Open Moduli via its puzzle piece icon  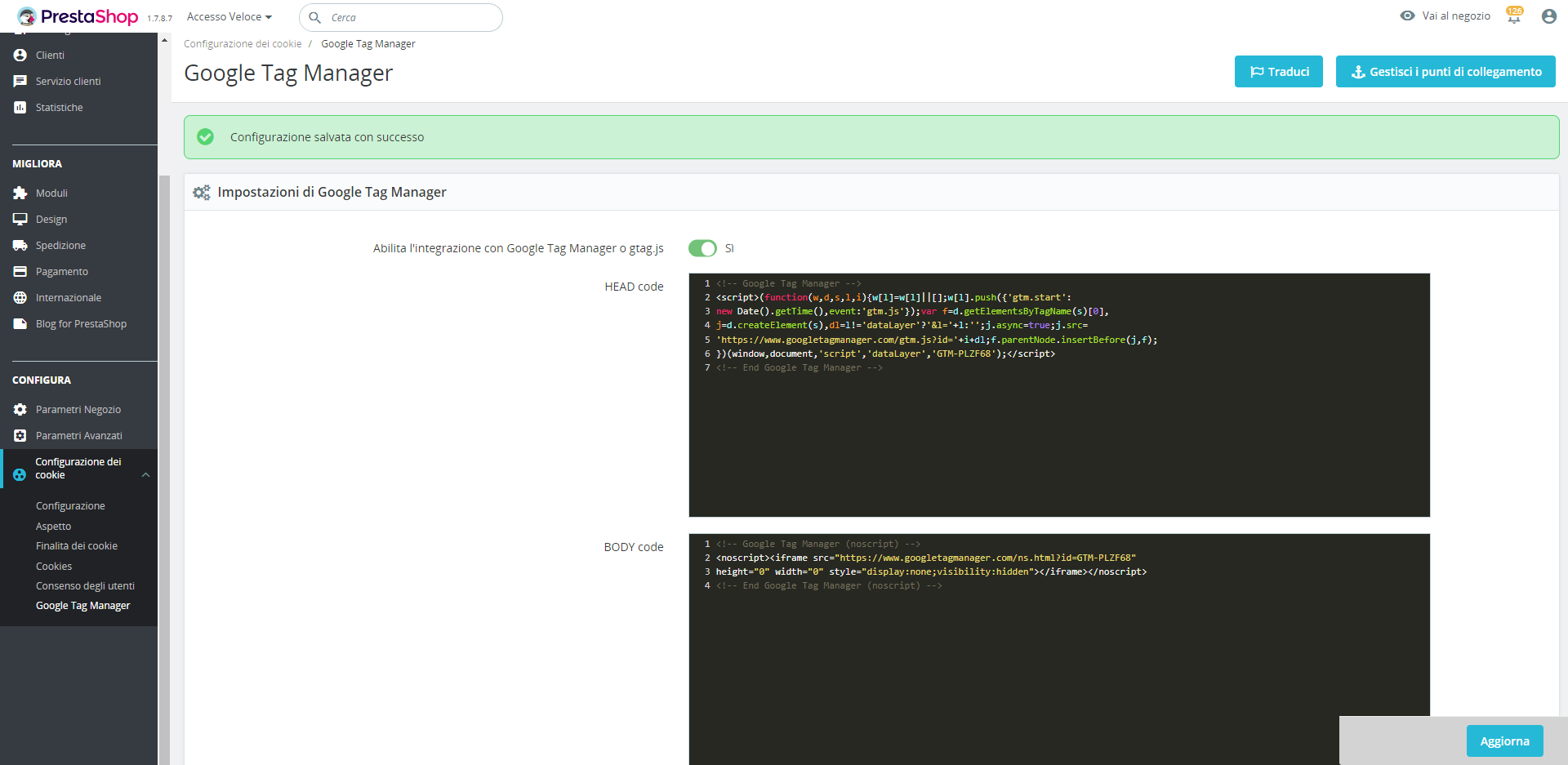(20, 193)
